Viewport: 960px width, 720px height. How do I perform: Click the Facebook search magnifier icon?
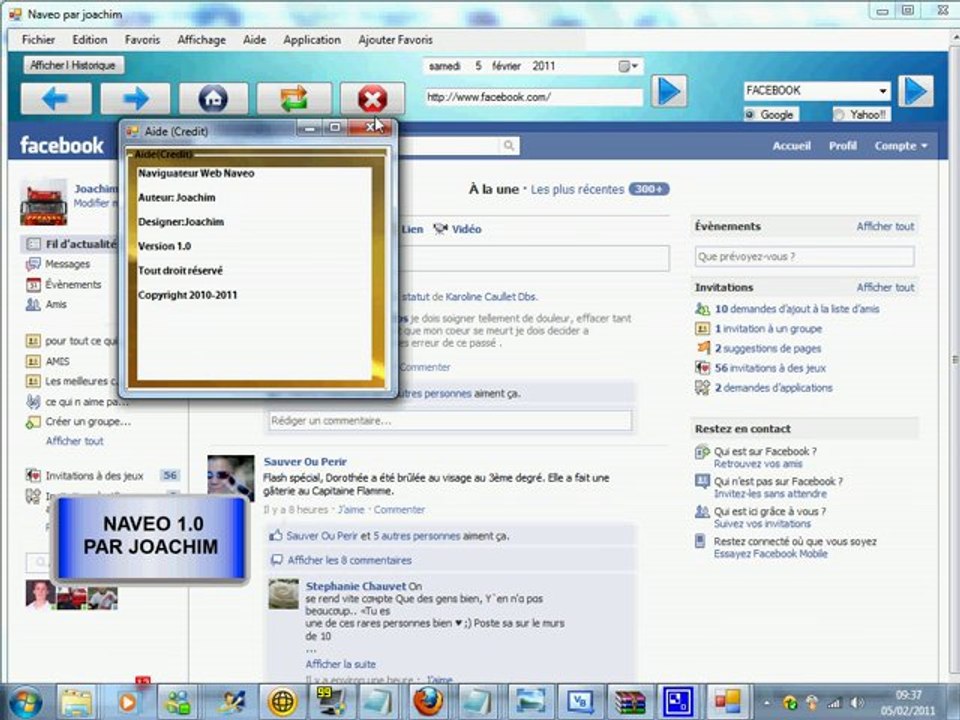[509, 145]
